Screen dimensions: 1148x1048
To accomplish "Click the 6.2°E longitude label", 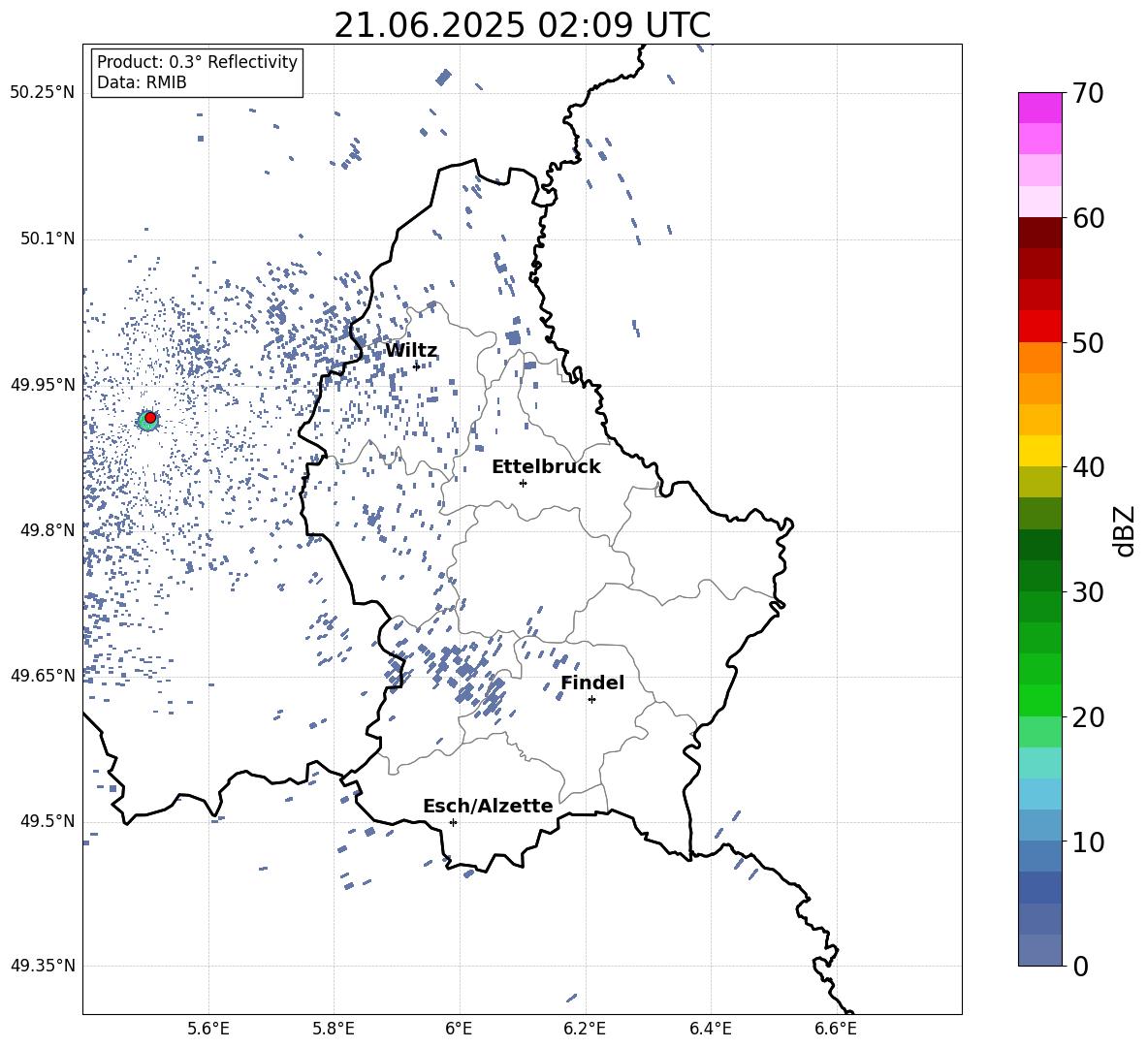I will coord(585,1029).
